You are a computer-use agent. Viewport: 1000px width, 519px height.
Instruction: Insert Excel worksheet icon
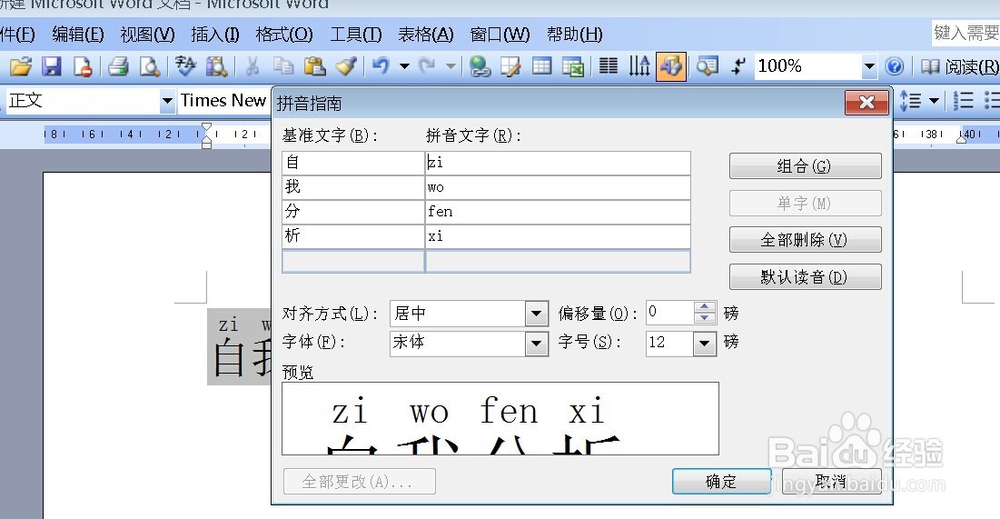[573, 66]
